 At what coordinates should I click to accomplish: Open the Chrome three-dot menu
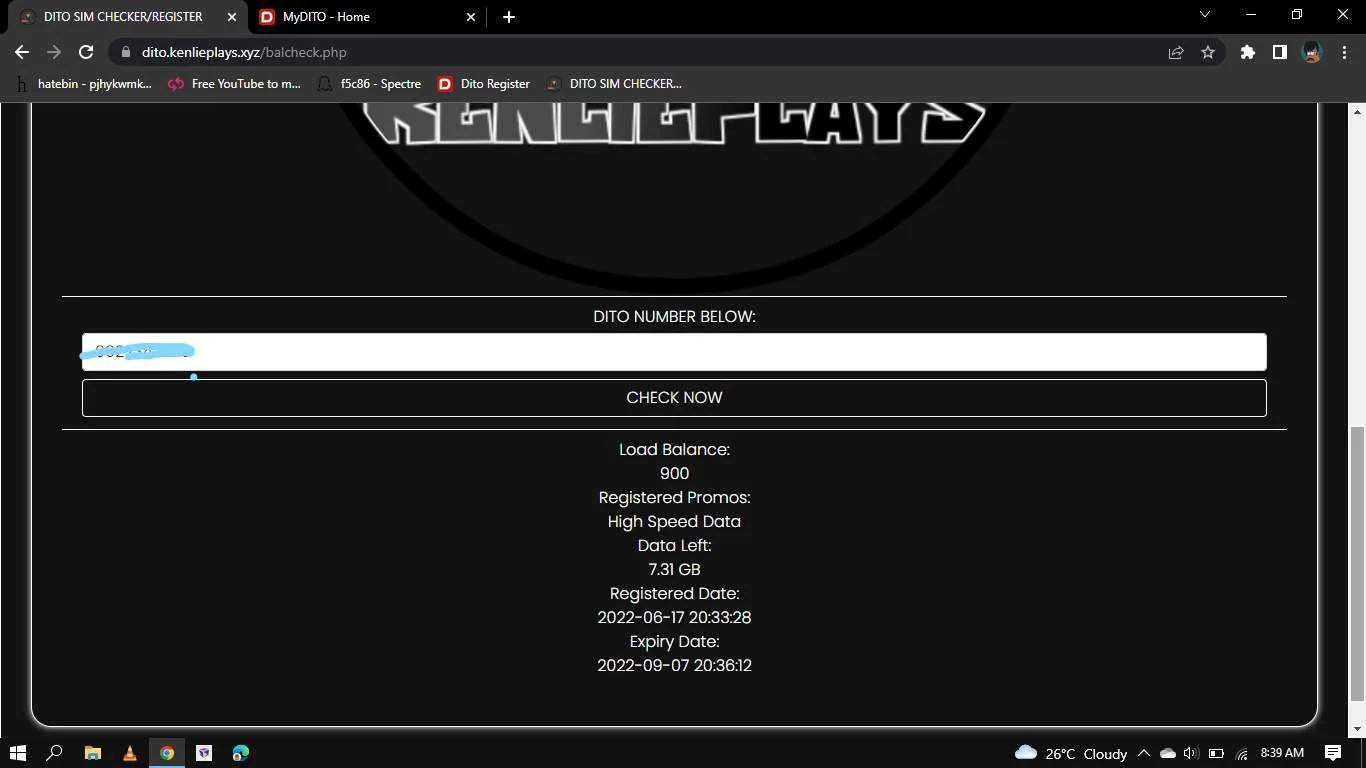pyautogui.click(x=1344, y=52)
